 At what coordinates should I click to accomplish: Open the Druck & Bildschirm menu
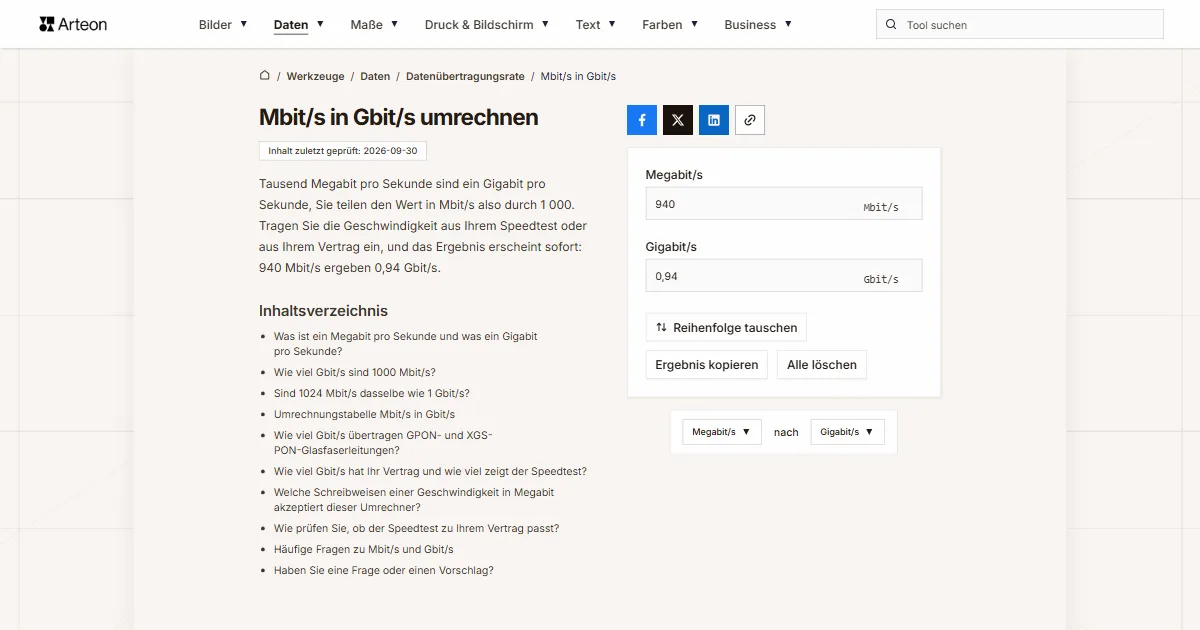pyautogui.click(x=487, y=24)
